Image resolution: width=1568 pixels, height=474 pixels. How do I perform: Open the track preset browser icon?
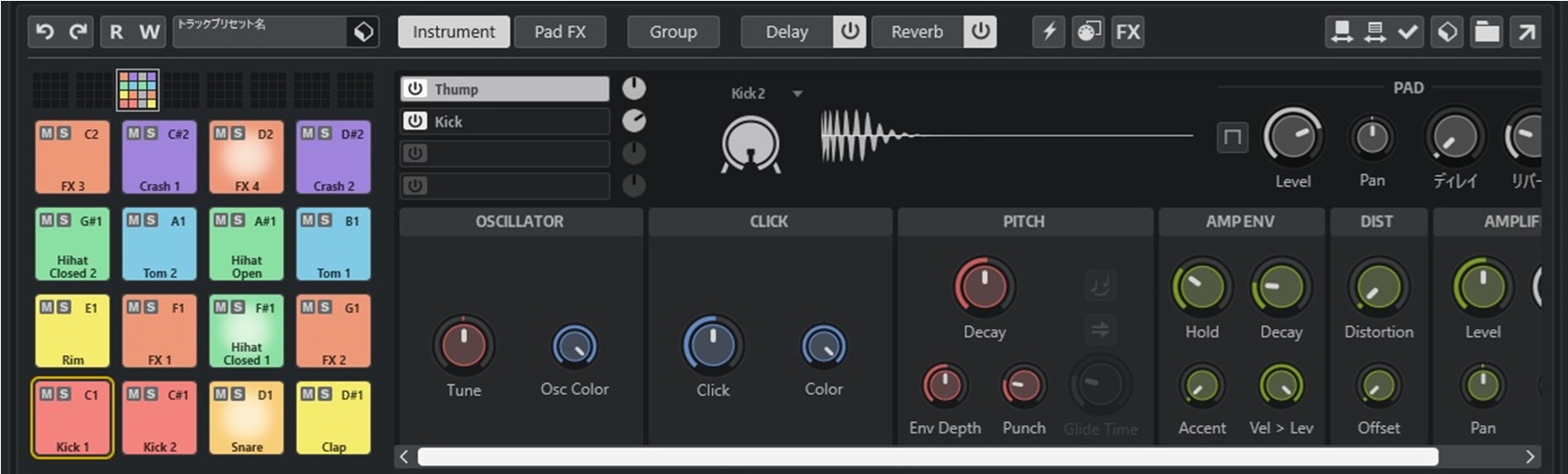tap(363, 32)
